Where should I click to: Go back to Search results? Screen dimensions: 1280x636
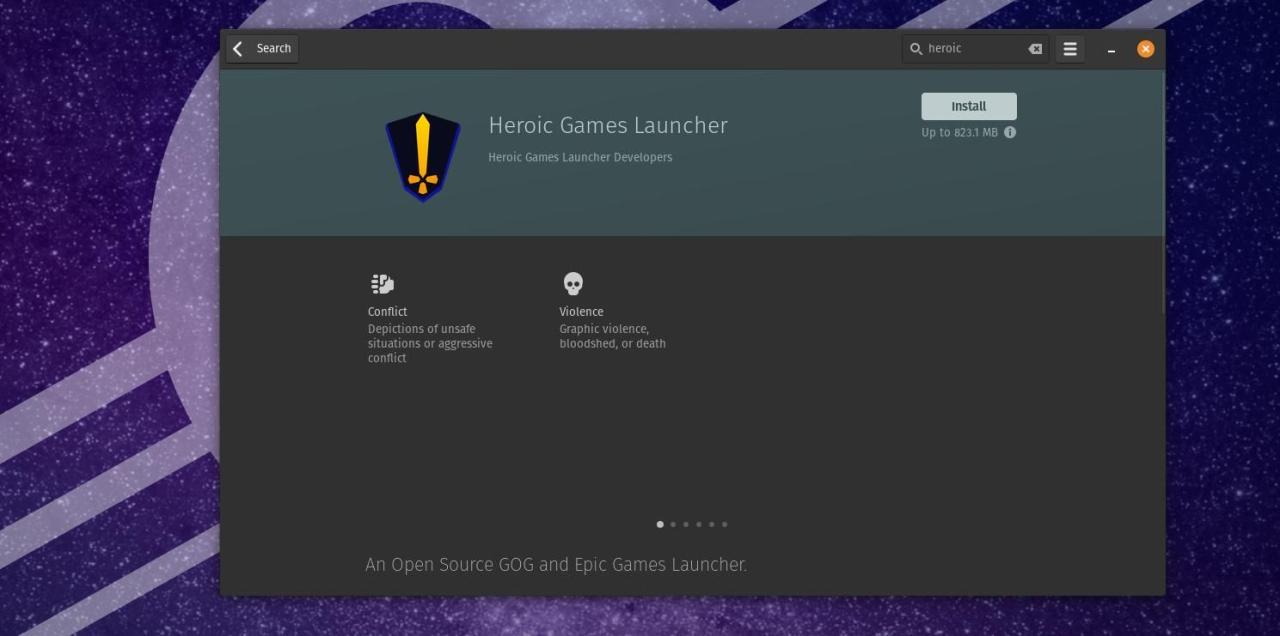click(x=262, y=48)
